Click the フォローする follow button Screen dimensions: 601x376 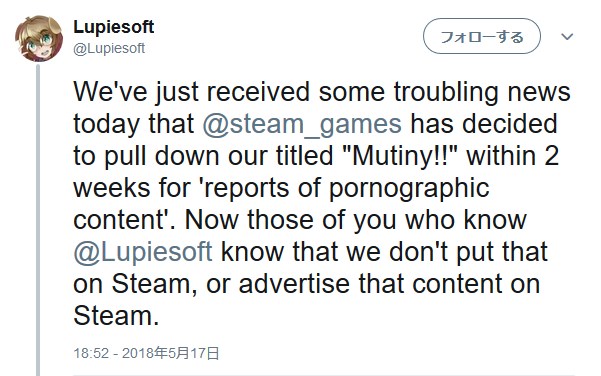coord(482,36)
